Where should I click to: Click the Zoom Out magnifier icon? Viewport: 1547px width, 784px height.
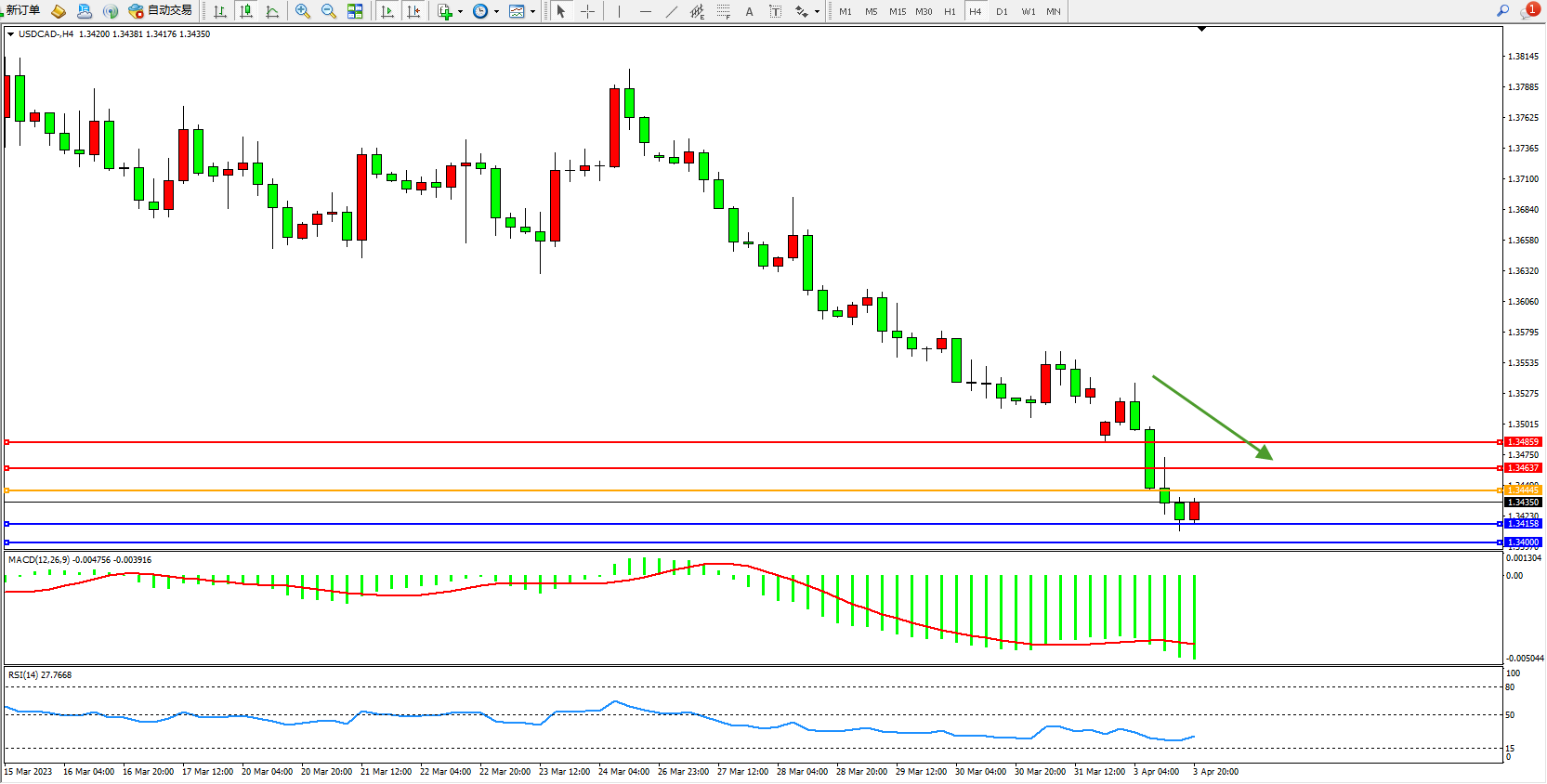click(x=328, y=11)
